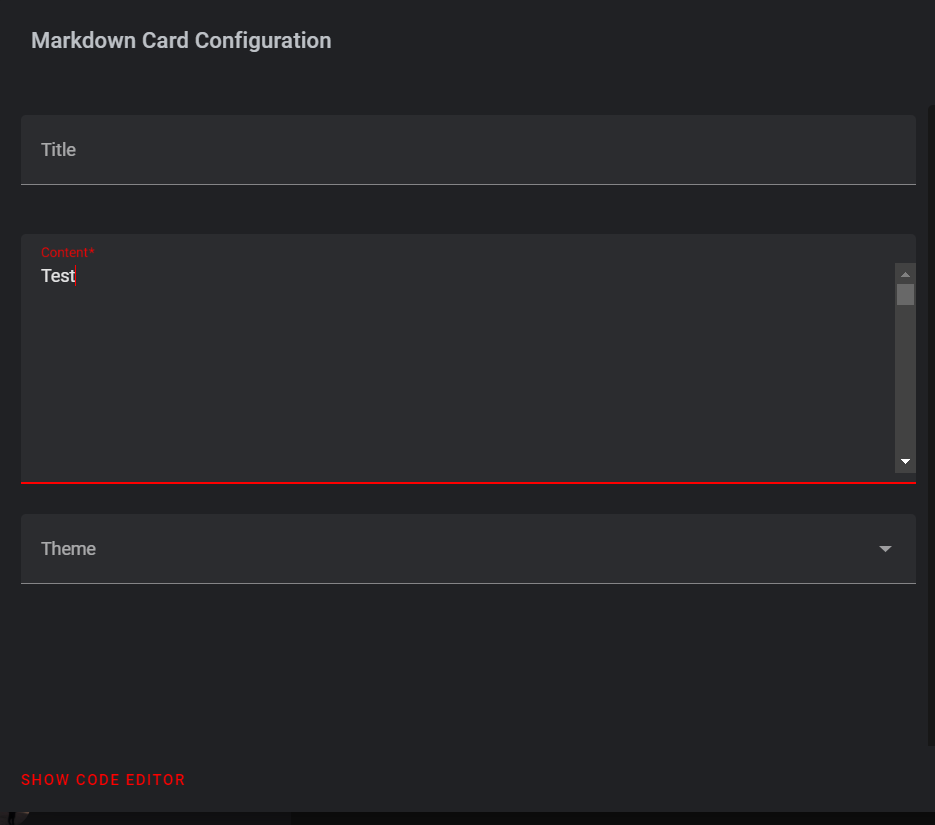The width and height of the screenshot is (935, 825).
Task: Click SHOW CODE EDITOR at the bottom
Action: click(103, 780)
